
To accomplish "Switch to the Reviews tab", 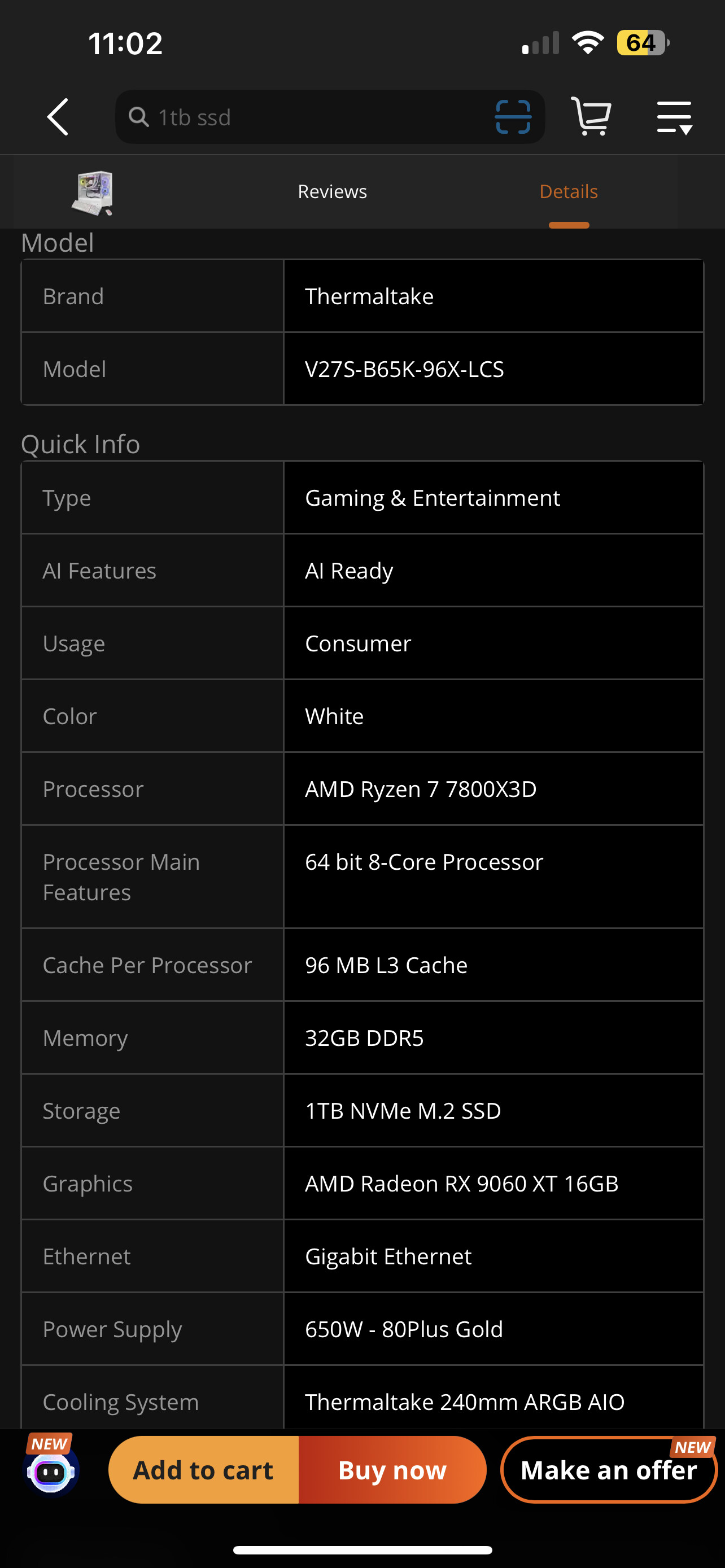I will pyautogui.click(x=333, y=192).
